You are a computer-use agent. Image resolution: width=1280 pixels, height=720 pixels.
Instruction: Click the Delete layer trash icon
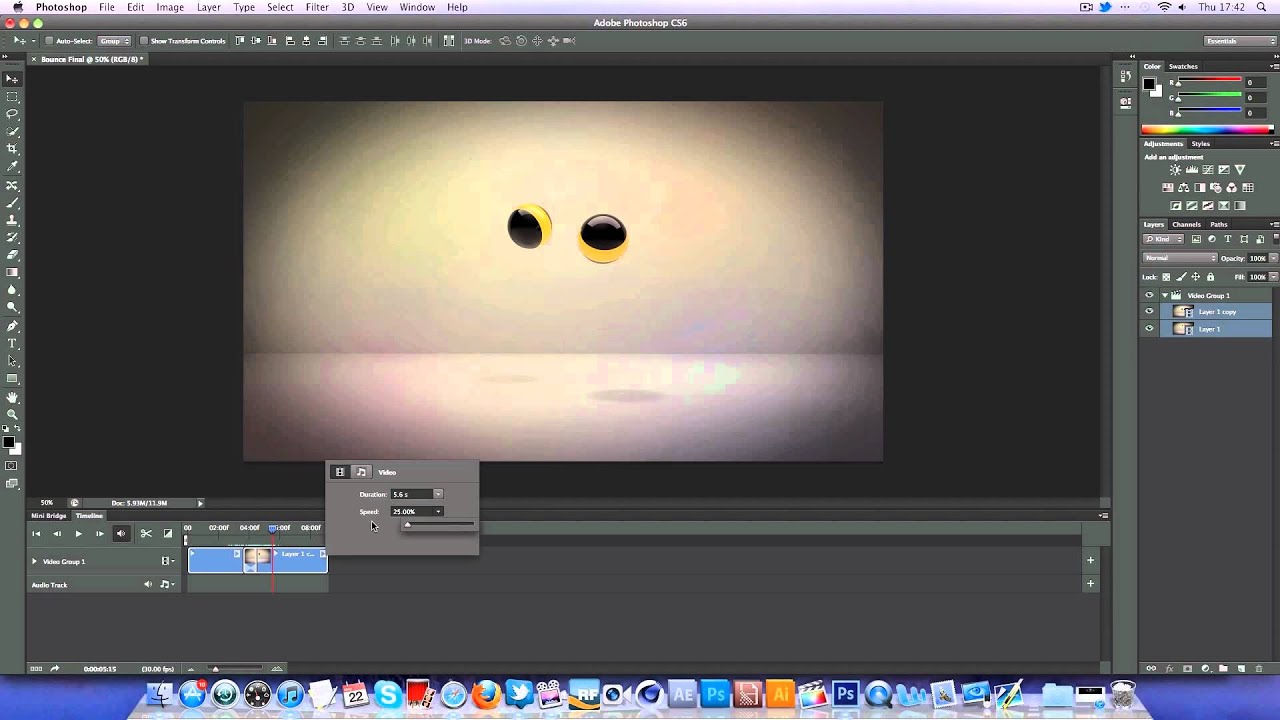1258,669
